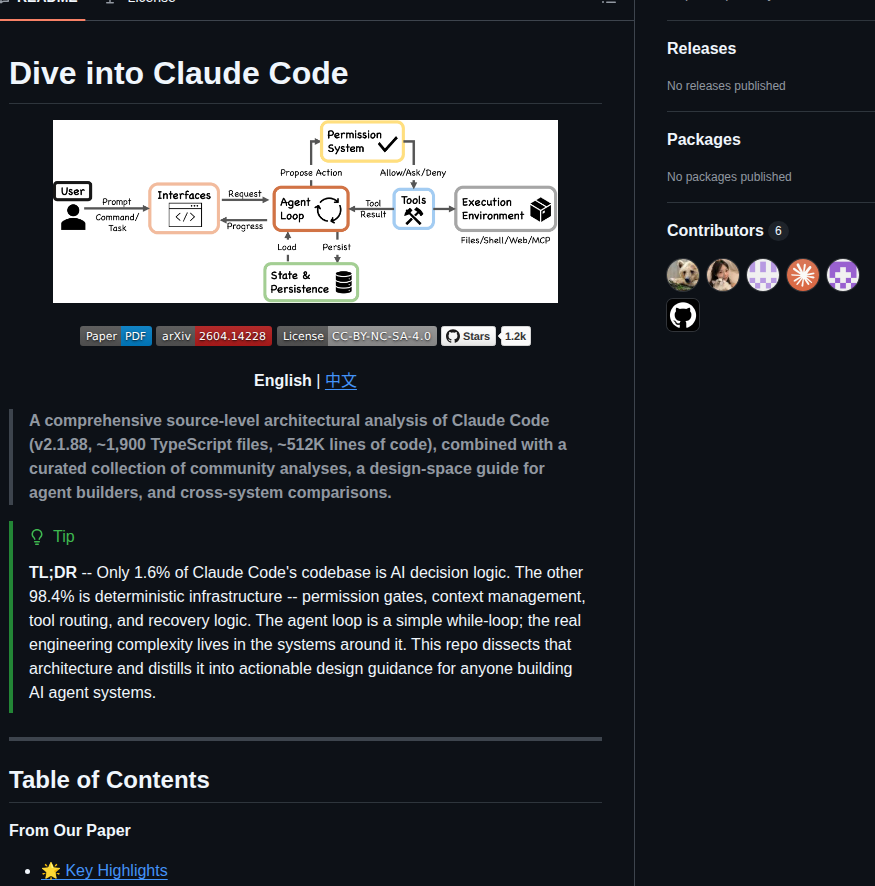Open the GitHub Octocat contributor avatar
The width and height of the screenshot is (875, 886).
[x=683, y=315]
